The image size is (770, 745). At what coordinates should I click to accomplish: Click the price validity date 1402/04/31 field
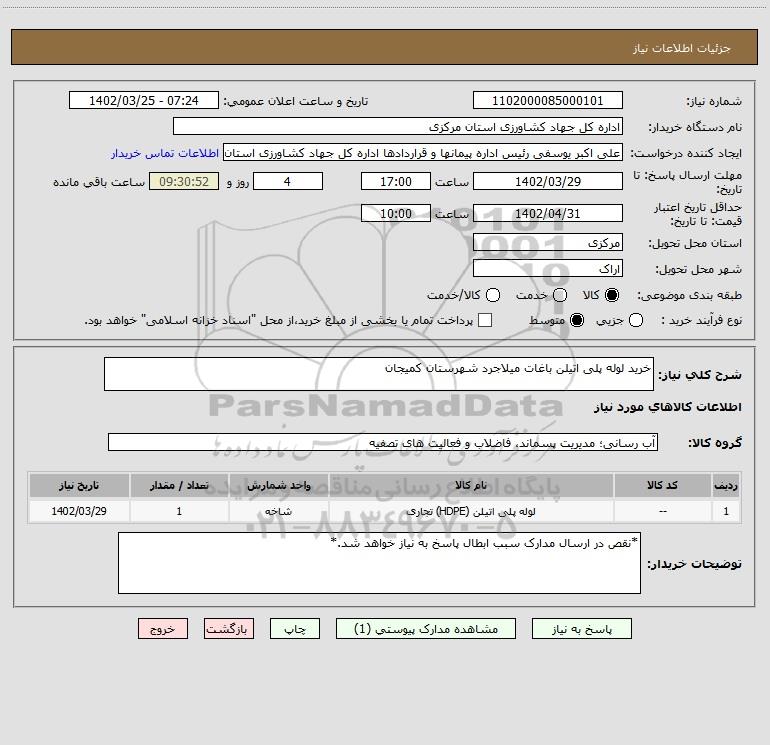(x=548, y=213)
